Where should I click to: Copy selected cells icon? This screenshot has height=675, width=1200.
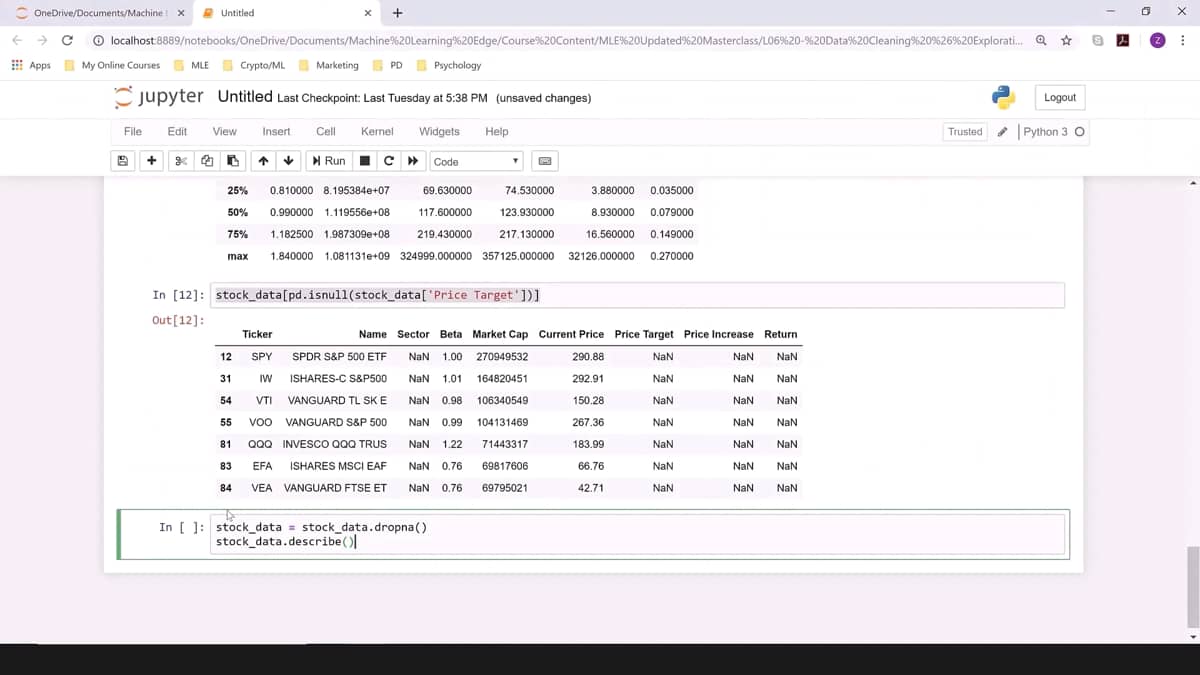207,161
